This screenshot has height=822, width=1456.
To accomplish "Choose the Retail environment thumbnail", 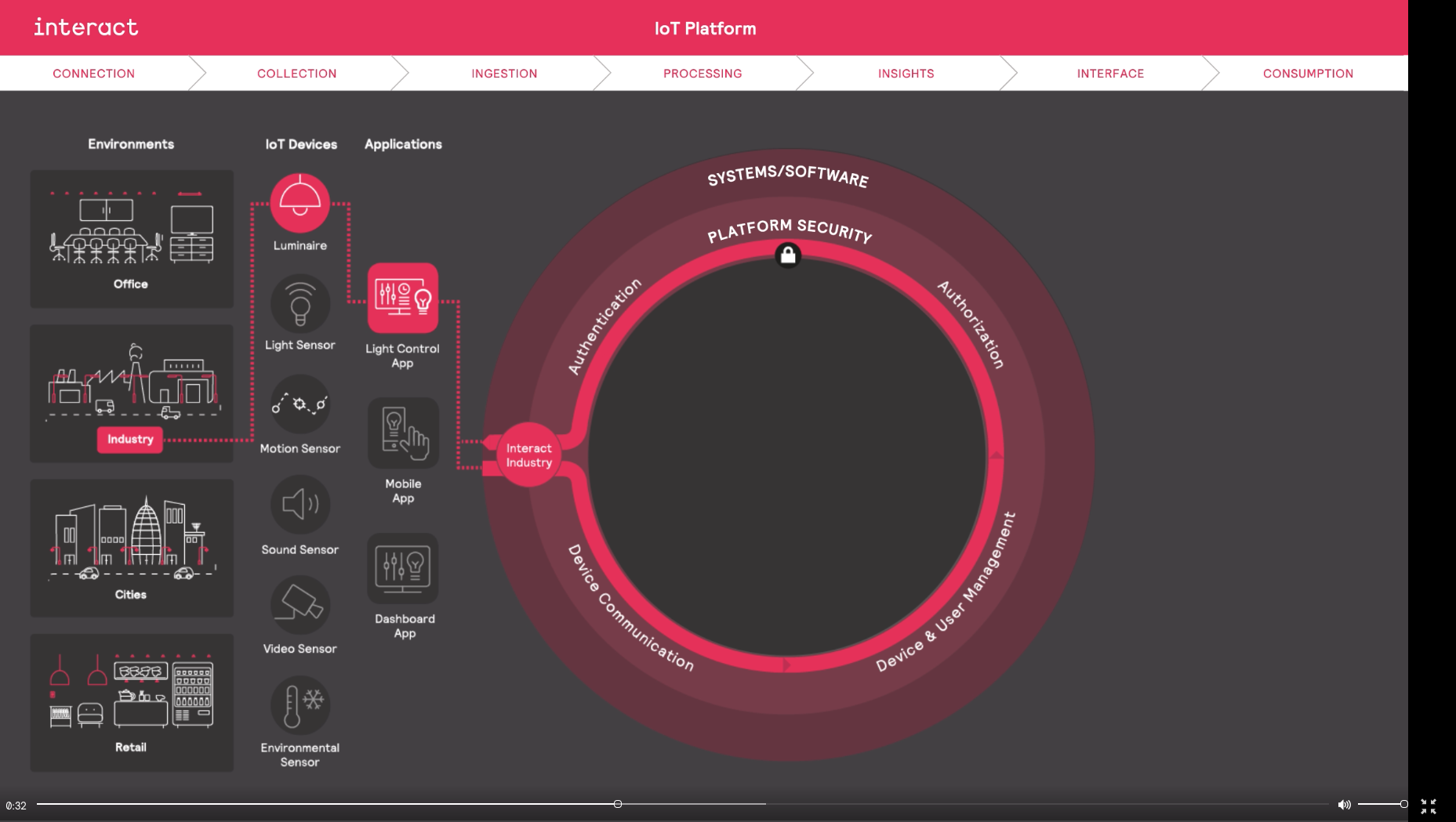I will coord(132,703).
